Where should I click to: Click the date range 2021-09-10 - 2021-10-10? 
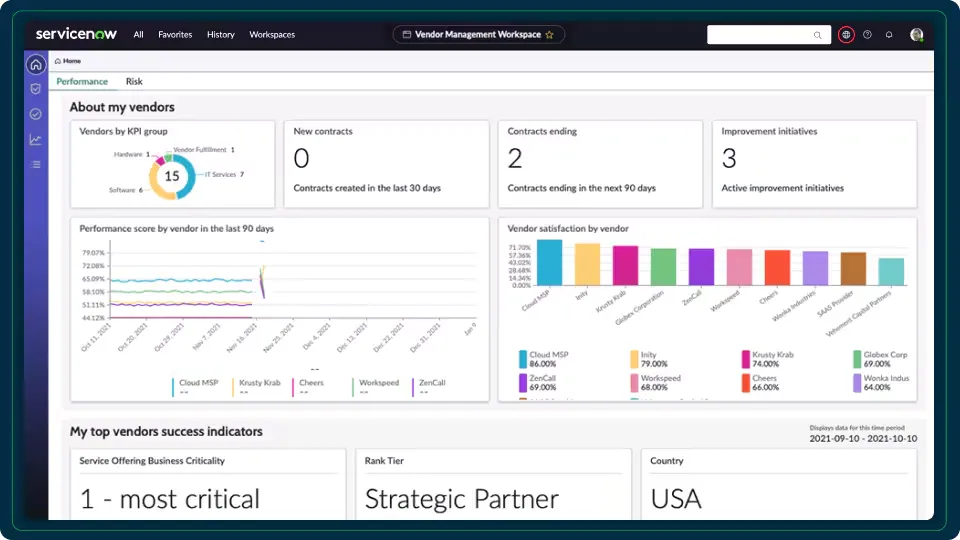pos(863,438)
